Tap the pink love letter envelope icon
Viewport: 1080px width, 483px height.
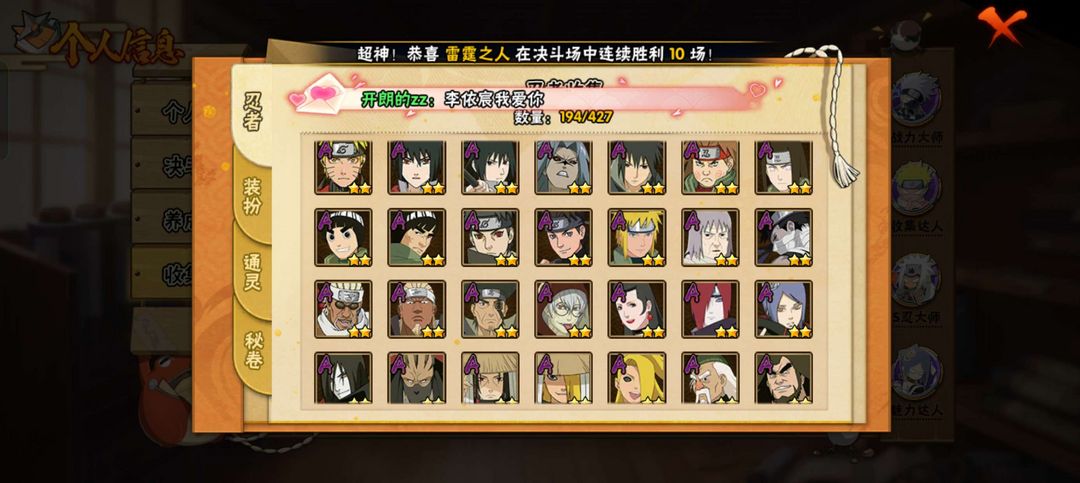click(x=320, y=95)
